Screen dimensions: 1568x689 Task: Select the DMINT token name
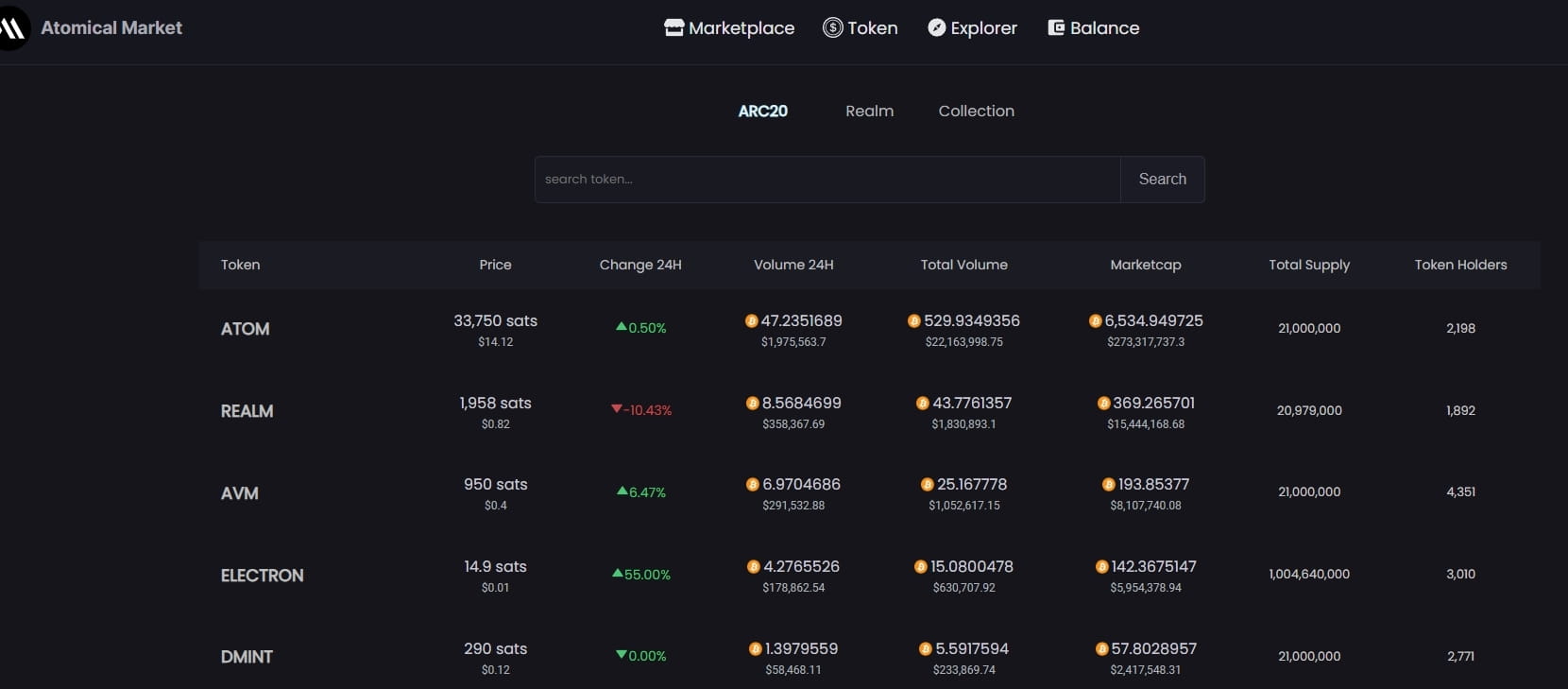tap(247, 657)
